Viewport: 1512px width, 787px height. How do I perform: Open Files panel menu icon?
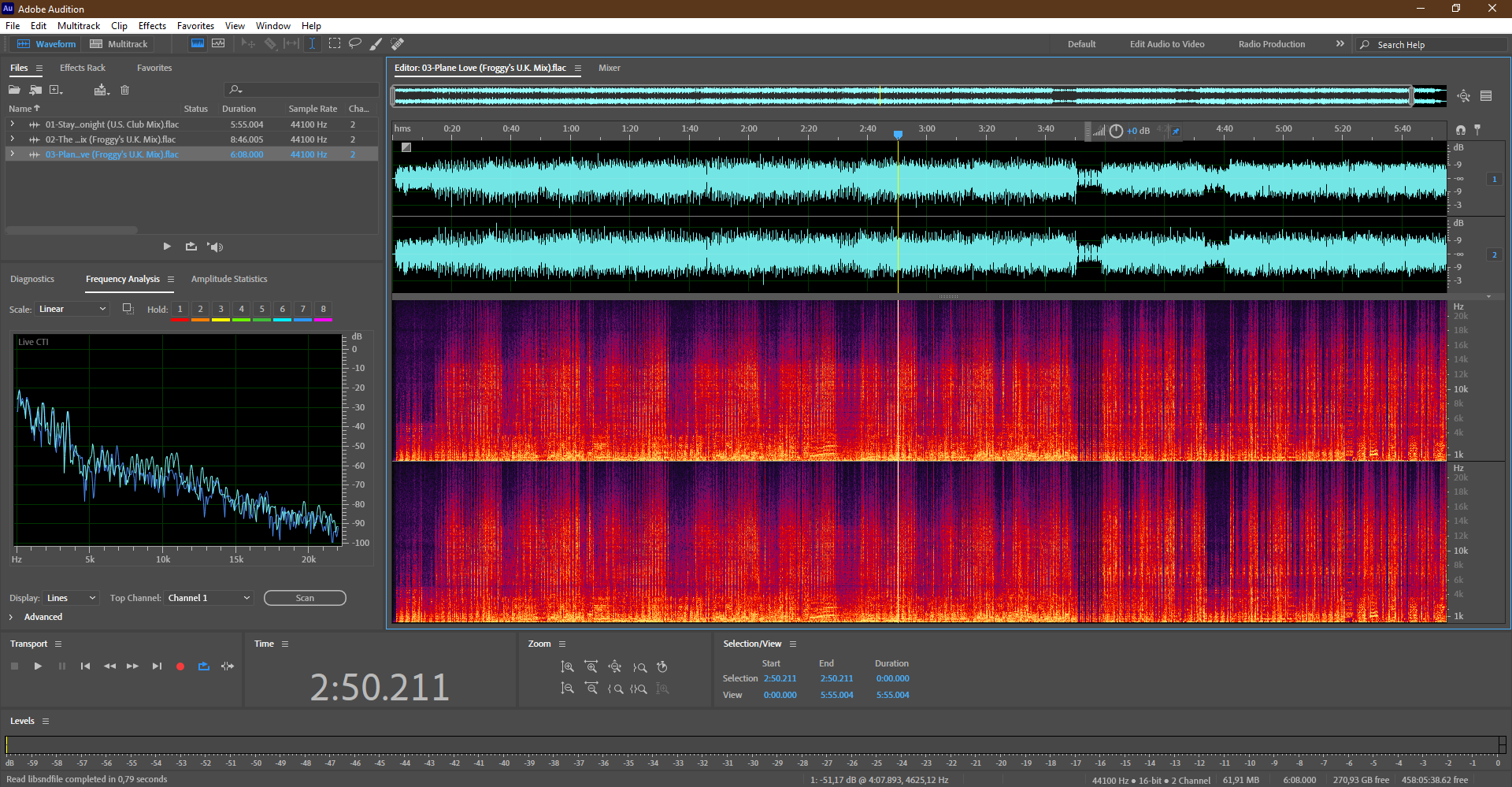[x=39, y=69]
